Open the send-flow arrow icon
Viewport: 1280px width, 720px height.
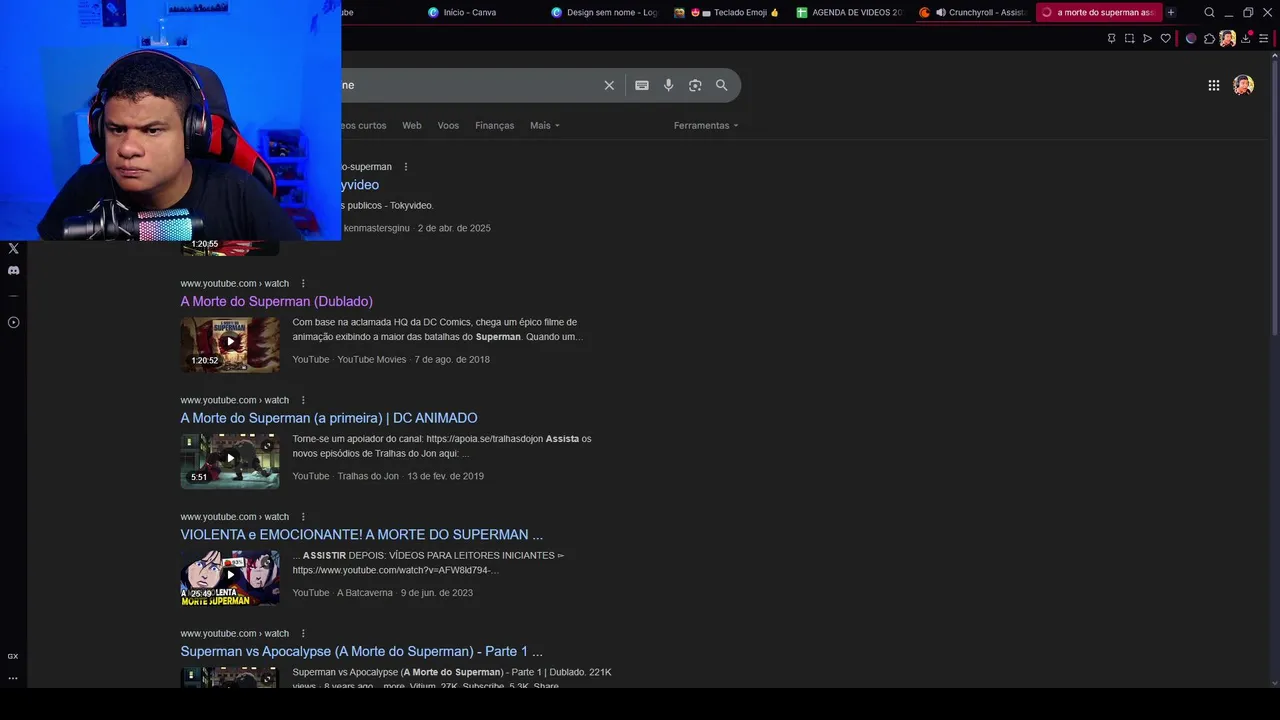1147,39
